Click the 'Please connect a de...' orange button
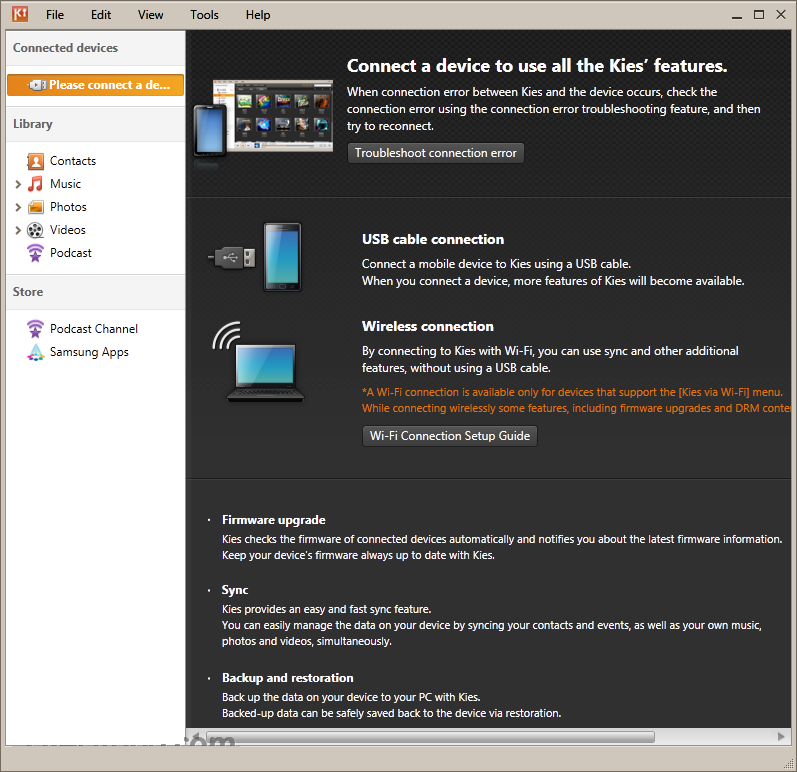The width and height of the screenshot is (797, 772). tap(96, 85)
